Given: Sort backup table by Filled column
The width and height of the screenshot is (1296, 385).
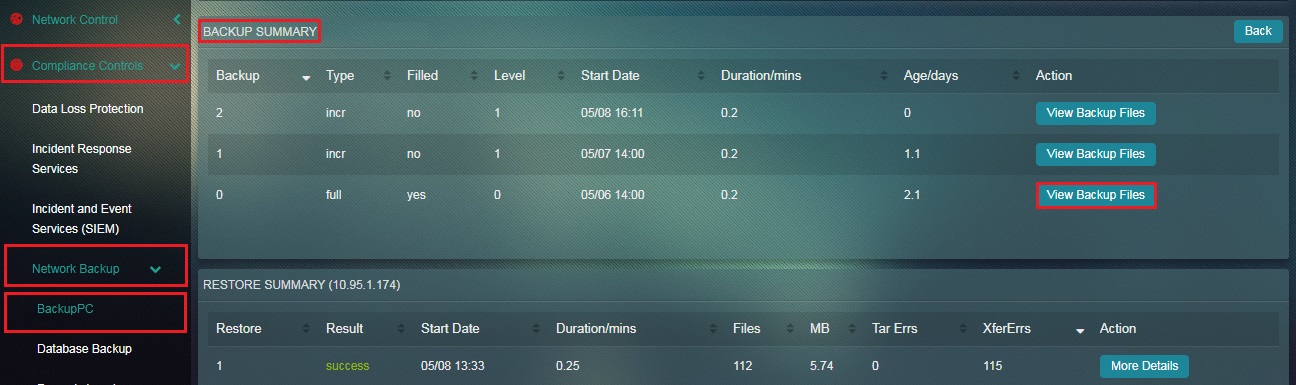Looking at the screenshot, I should pyautogui.click(x=440, y=76).
